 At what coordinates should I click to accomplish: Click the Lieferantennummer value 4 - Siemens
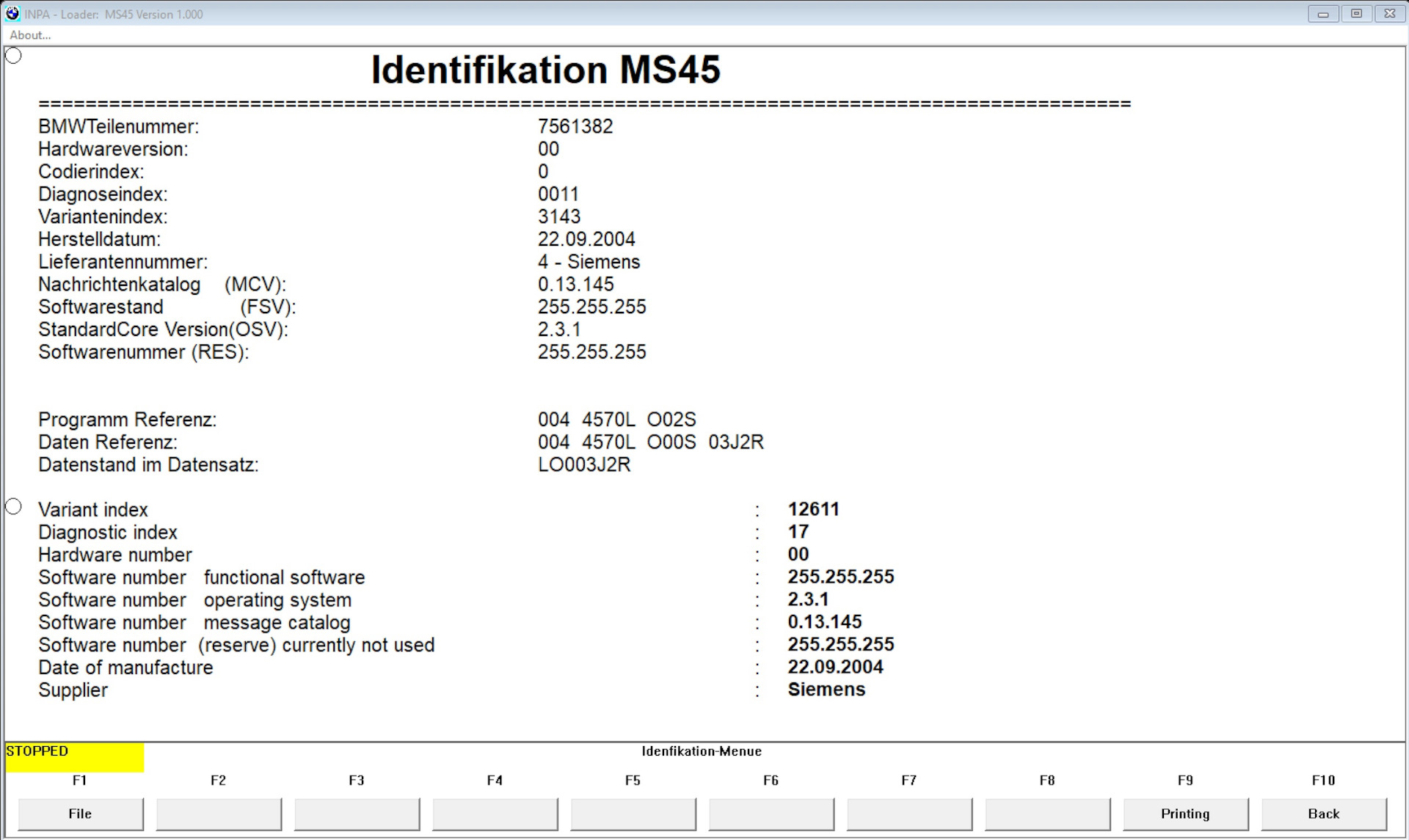point(589,262)
